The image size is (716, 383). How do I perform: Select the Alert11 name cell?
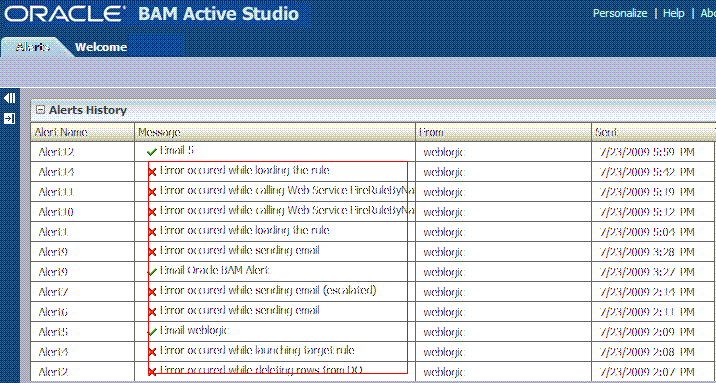coord(83,192)
